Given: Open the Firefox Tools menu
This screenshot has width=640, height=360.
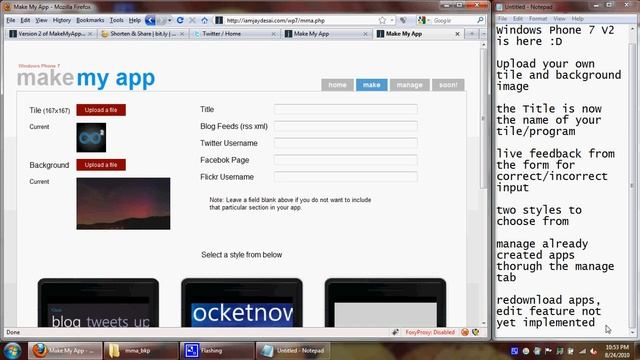Looking at the screenshot, I should [116, 20].
